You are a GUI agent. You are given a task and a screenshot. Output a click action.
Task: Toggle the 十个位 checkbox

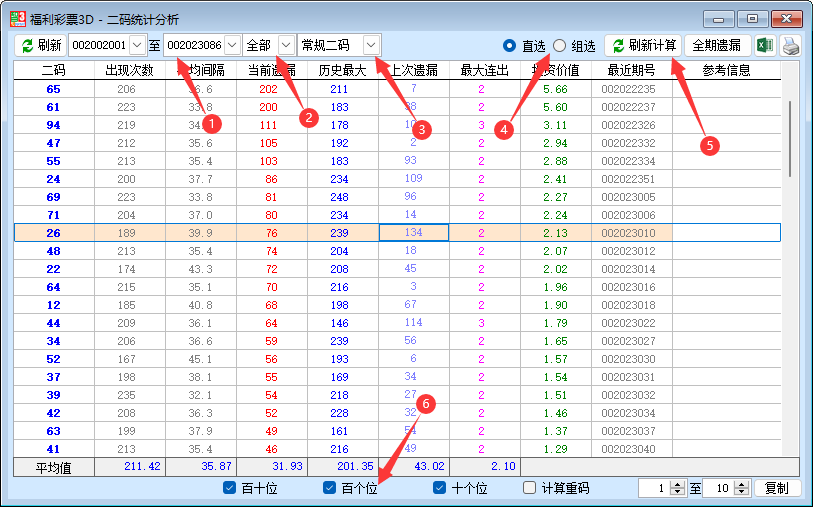440,488
